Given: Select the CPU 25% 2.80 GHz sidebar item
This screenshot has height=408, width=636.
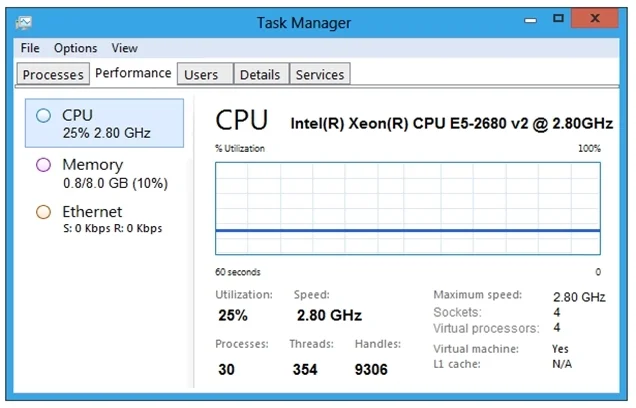Looking at the screenshot, I should tap(104, 123).
